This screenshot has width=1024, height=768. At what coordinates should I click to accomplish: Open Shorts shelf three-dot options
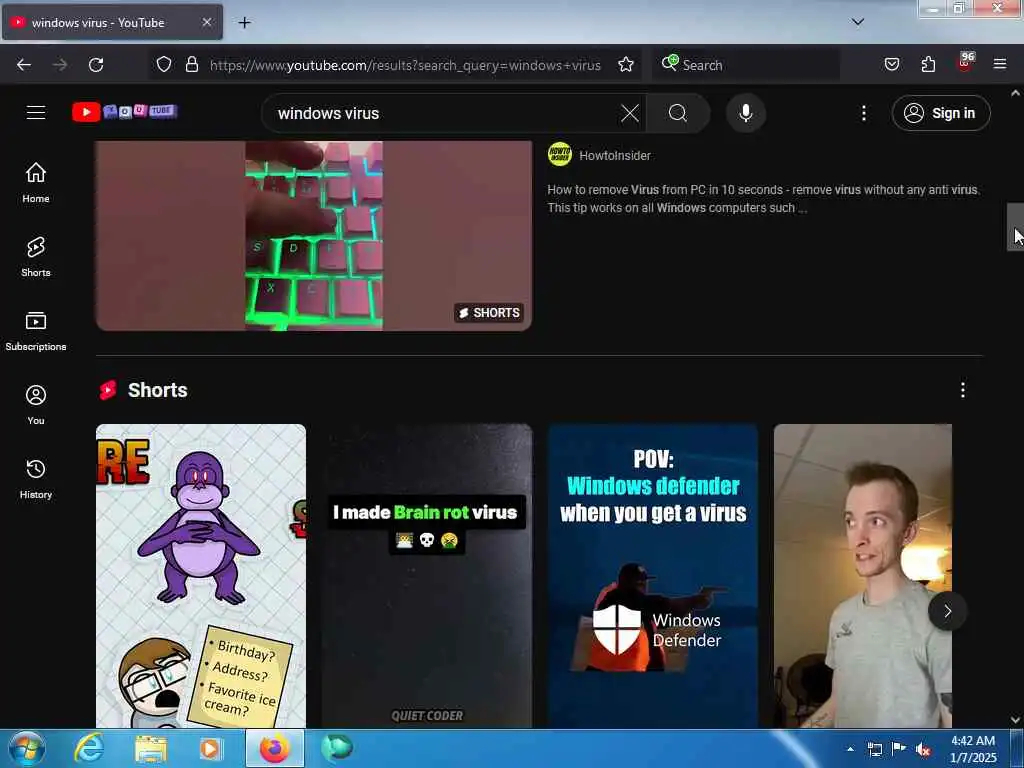(963, 390)
